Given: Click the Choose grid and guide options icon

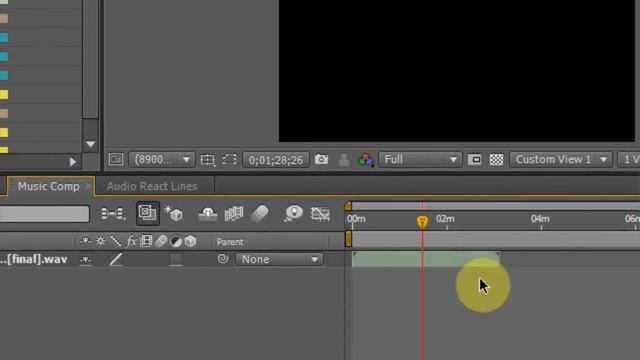Looking at the screenshot, I should click(207, 160).
